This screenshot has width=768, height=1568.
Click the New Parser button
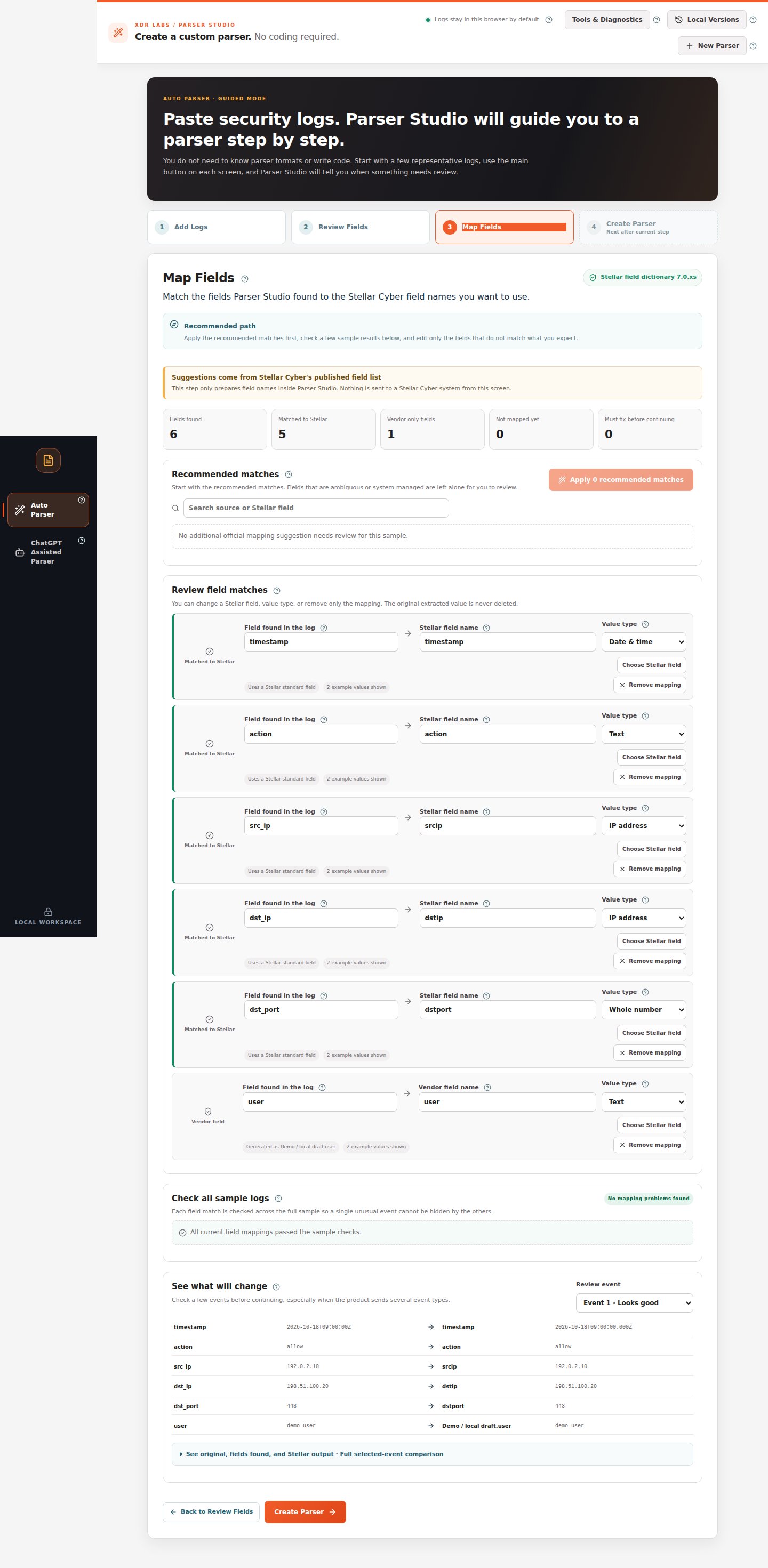pyautogui.click(x=712, y=46)
